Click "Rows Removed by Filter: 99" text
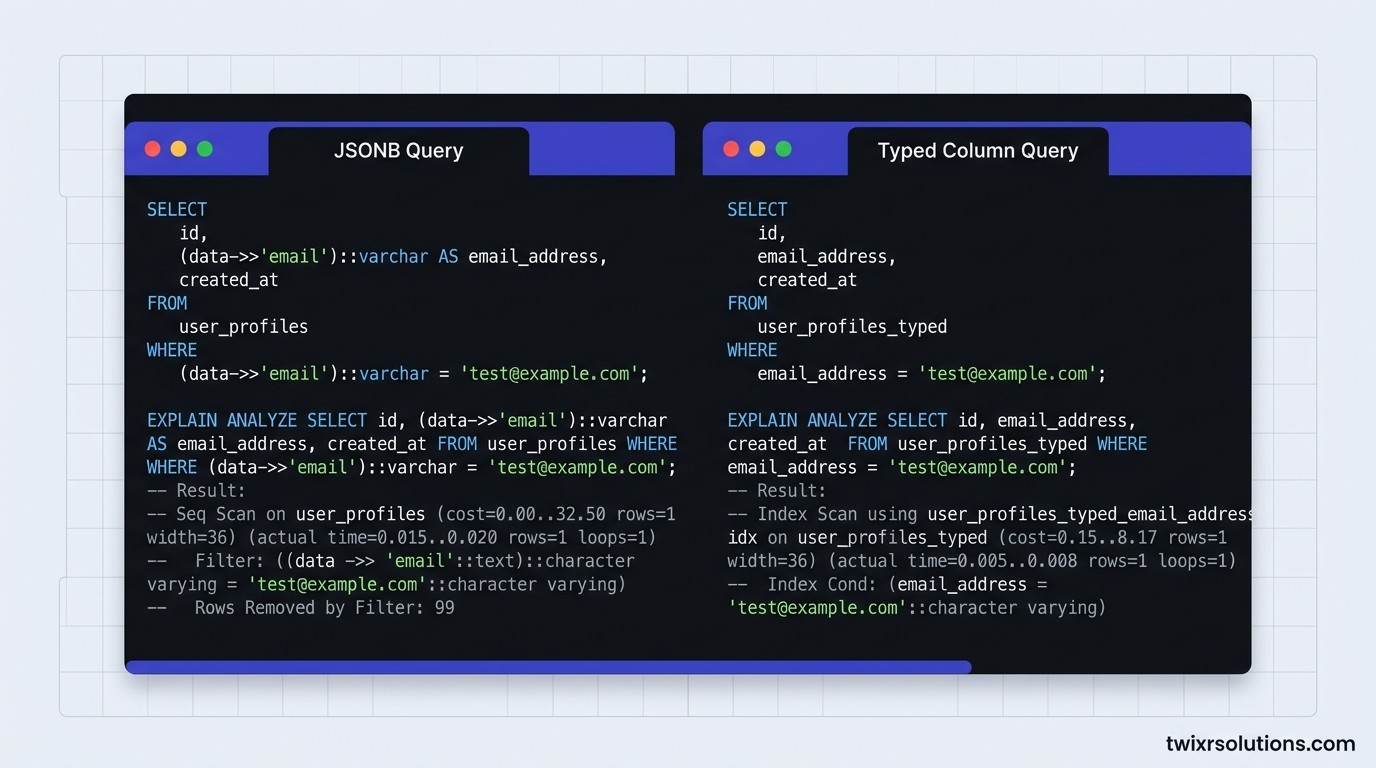The image size is (1376, 768). pos(324,607)
